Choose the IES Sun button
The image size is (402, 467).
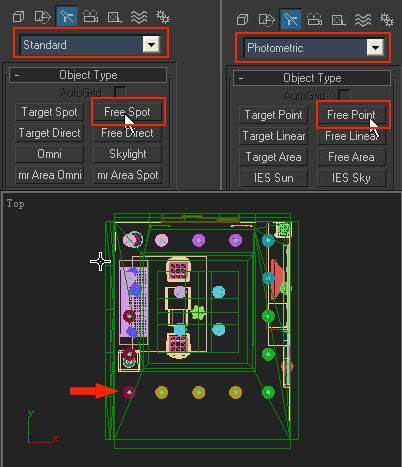coord(274,178)
